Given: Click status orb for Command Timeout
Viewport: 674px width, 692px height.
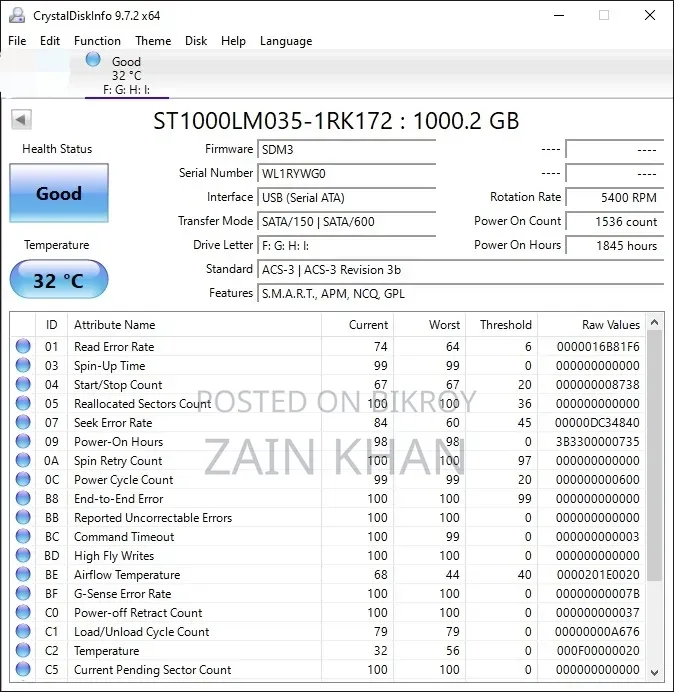Looking at the screenshot, I should 23,536.
